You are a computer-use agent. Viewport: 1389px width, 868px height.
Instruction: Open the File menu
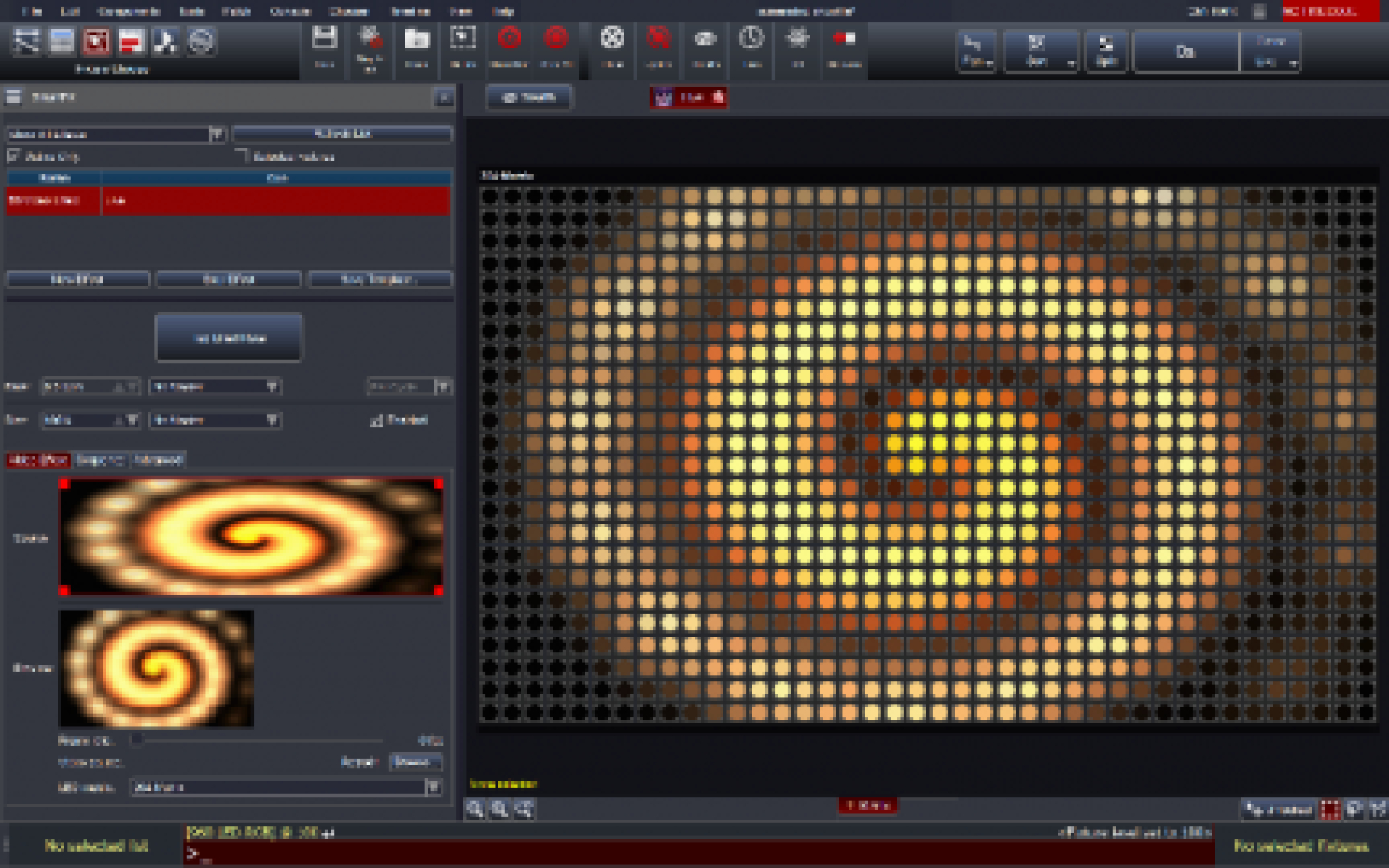tap(32, 11)
